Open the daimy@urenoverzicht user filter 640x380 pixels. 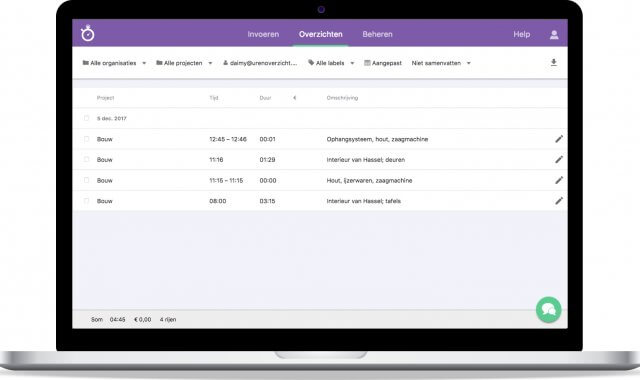click(x=260, y=63)
